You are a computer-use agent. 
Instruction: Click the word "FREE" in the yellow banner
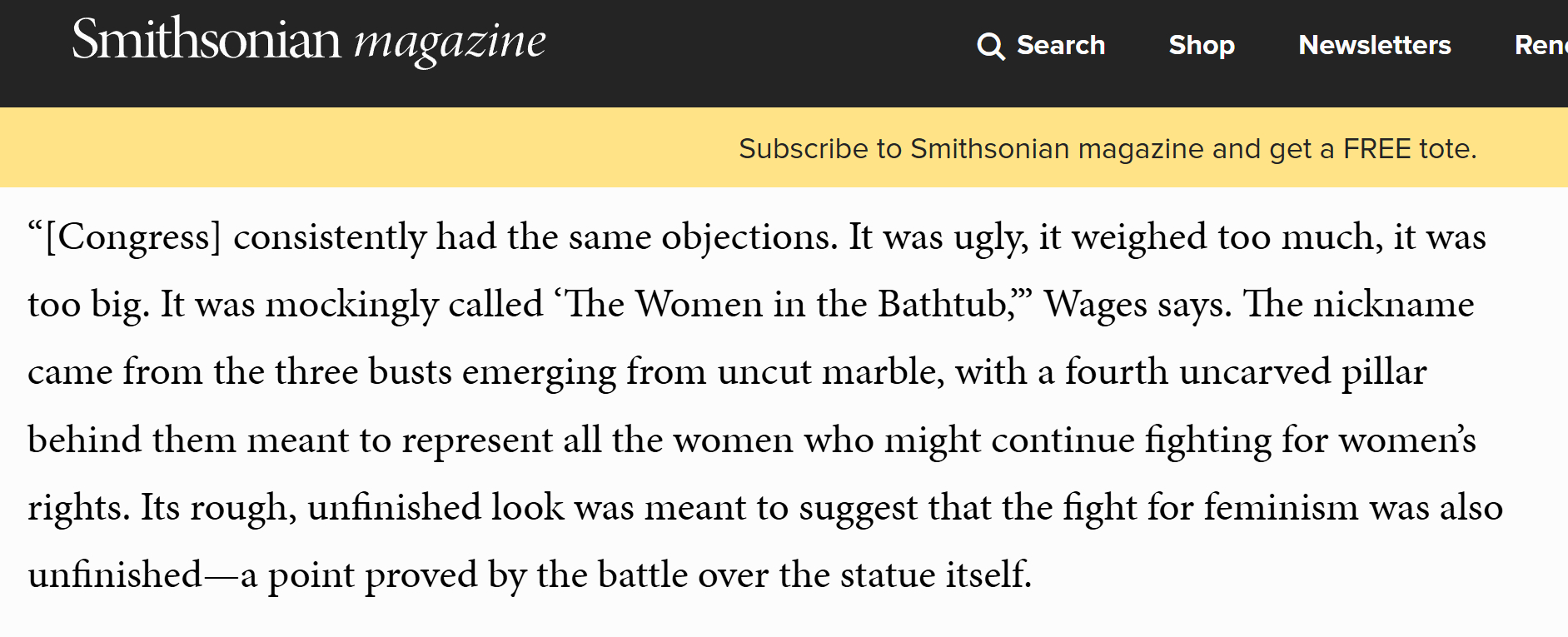pos(1377,148)
